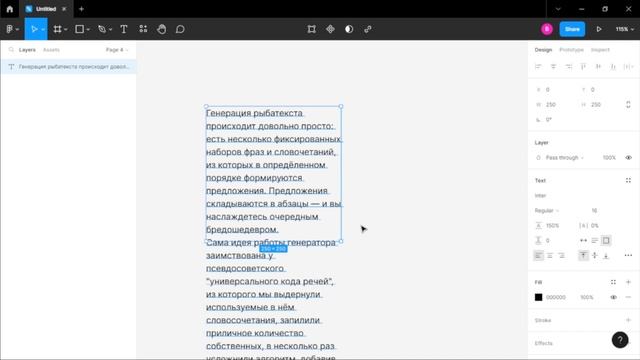Set text align center

point(550,256)
